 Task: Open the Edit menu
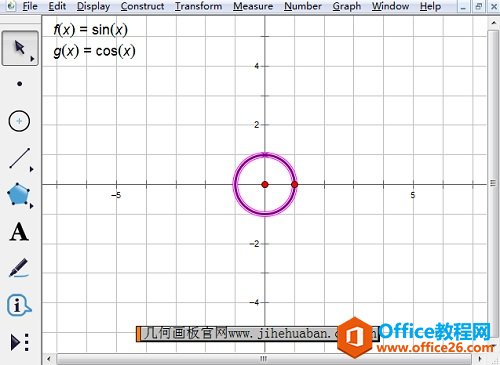coord(57,6)
